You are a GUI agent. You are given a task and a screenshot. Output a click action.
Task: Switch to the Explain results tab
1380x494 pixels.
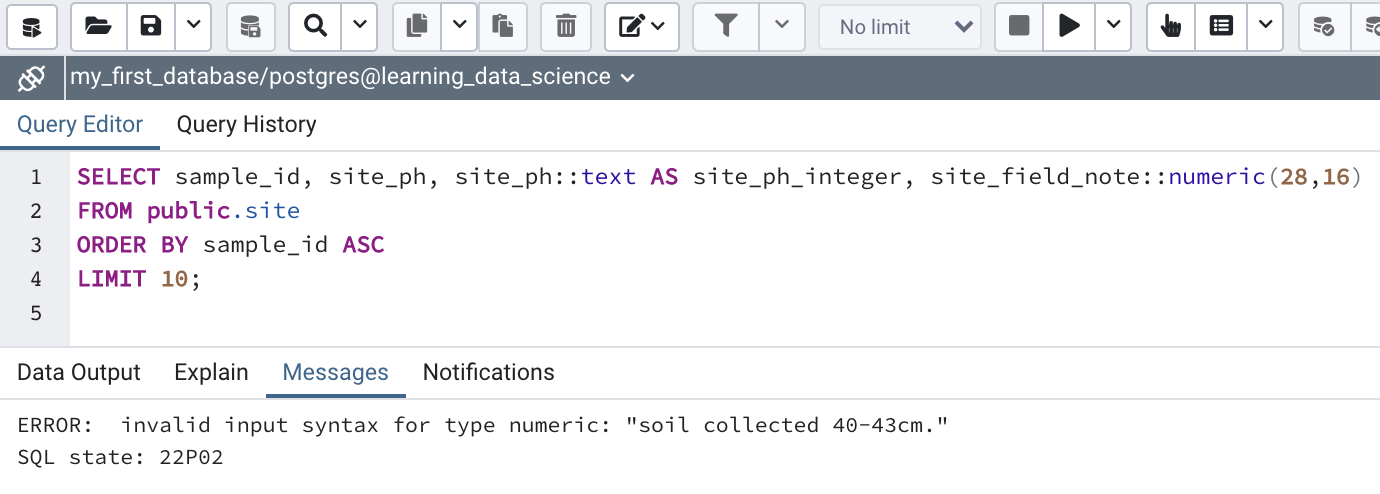211,373
